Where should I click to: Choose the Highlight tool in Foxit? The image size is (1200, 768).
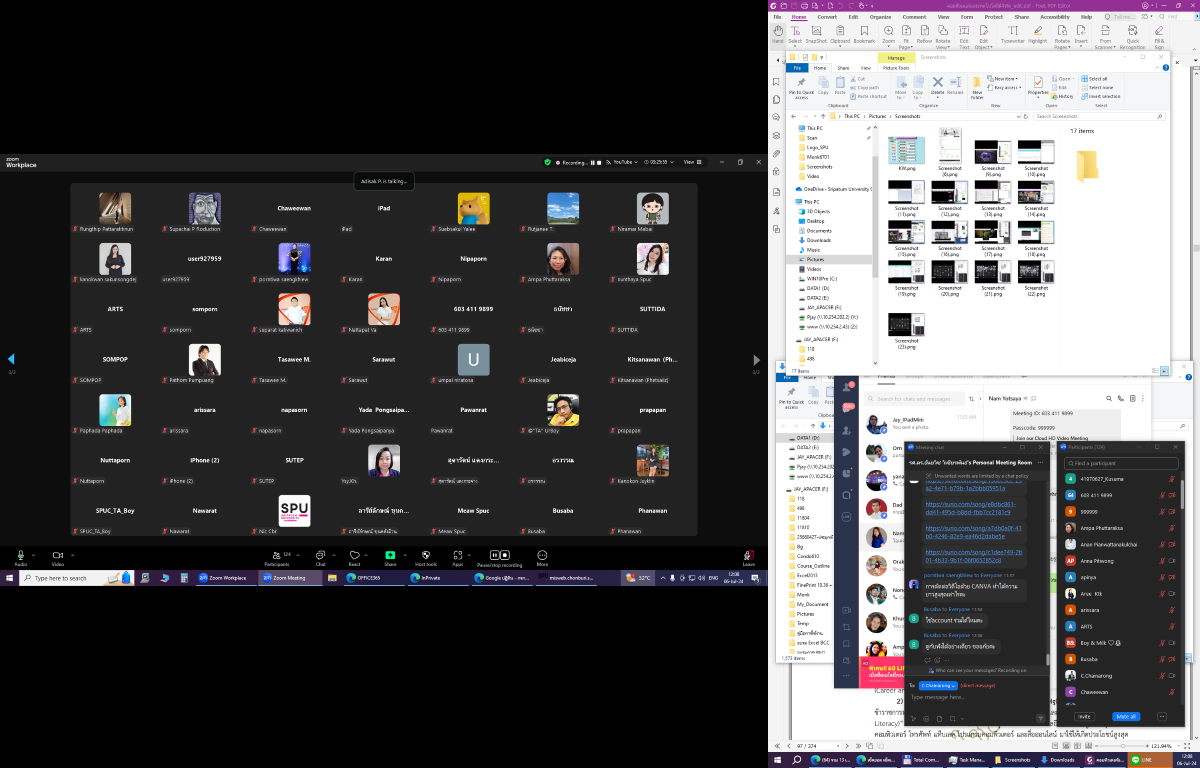(x=1038, y=35)
